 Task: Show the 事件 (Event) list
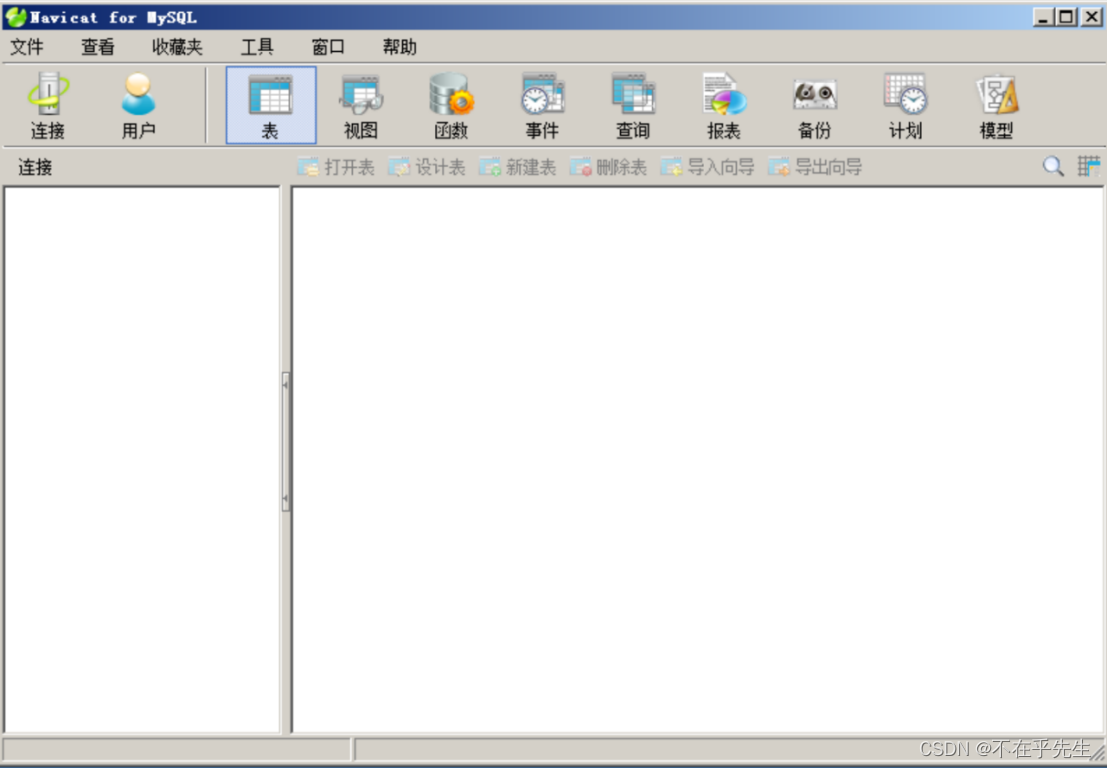(542, 105)
